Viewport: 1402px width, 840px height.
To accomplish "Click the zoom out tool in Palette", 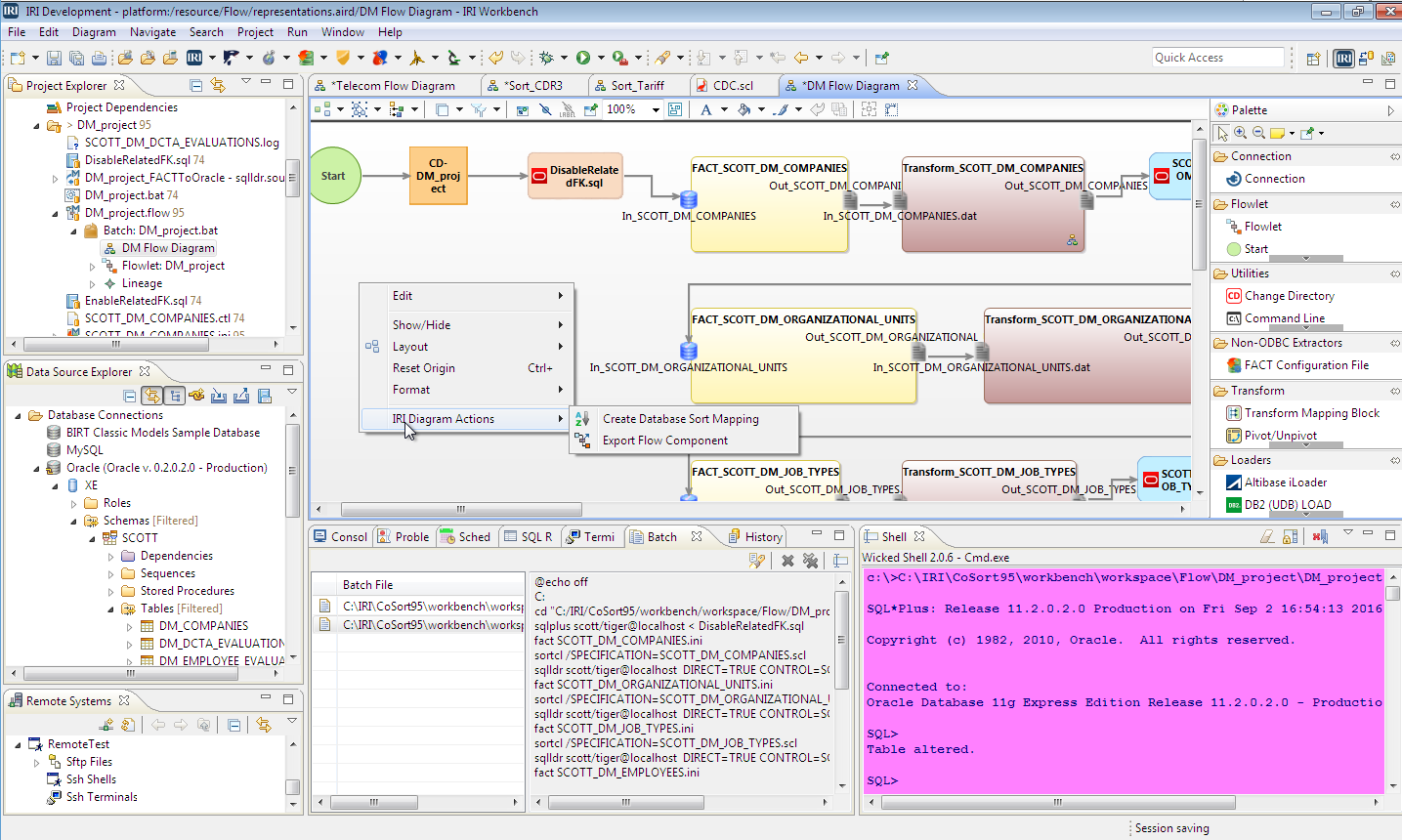I will tap(1258, 133).
